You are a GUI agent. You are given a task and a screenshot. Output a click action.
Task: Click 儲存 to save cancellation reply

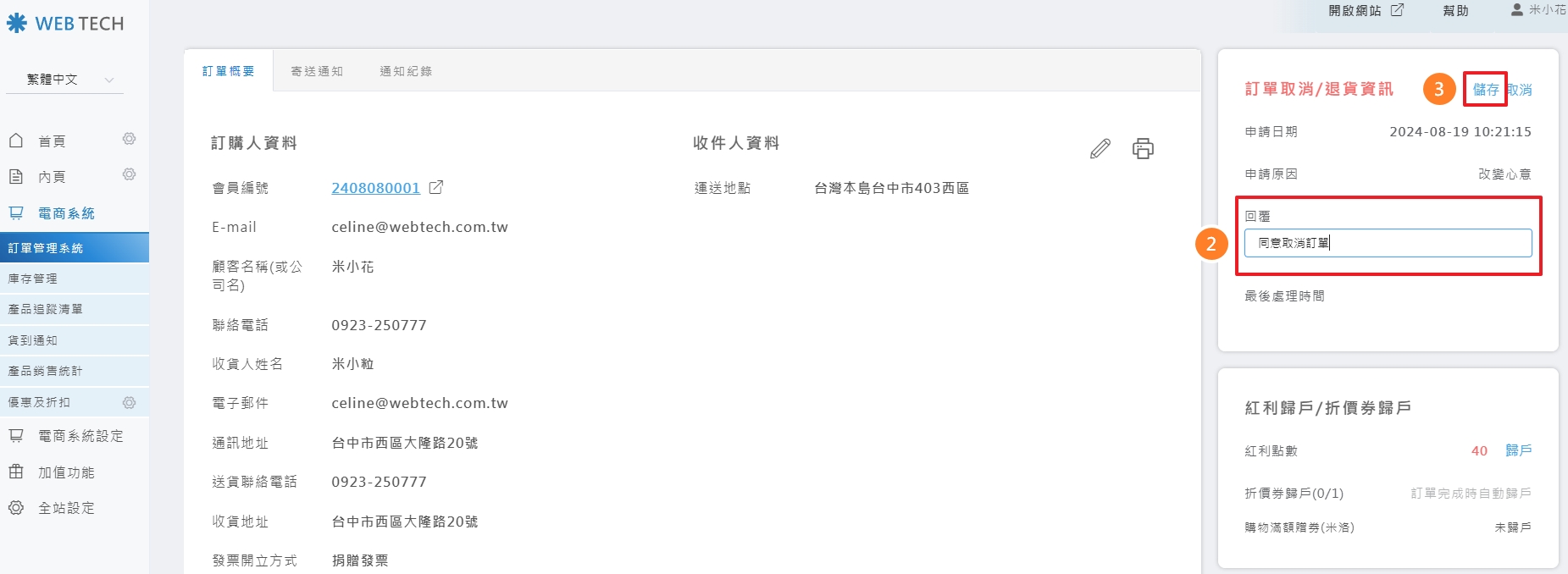pyautogui.click(x=1485, y=89)
